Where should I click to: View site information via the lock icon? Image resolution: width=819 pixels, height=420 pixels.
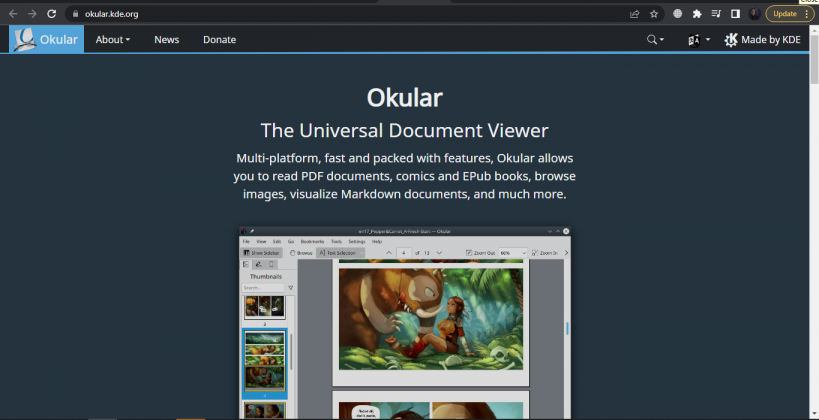click(76, 14)
